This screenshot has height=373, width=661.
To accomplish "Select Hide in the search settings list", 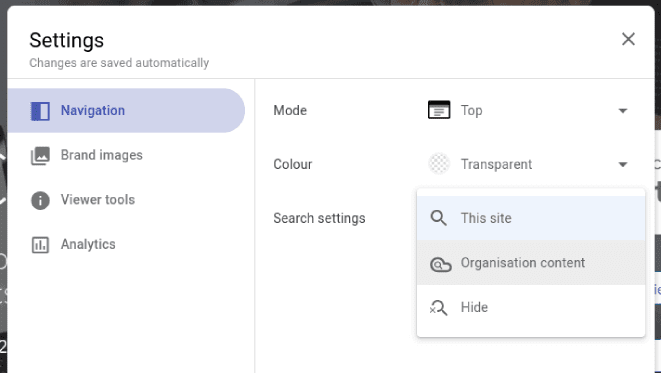I will click(531, 307).
